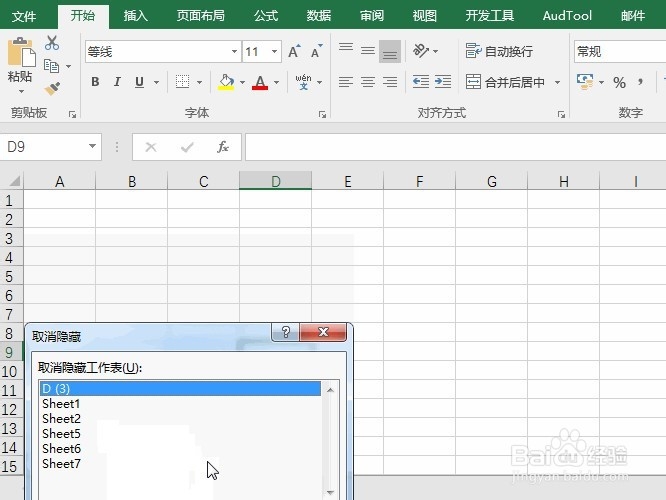Align cell text left

coord(346,82)
